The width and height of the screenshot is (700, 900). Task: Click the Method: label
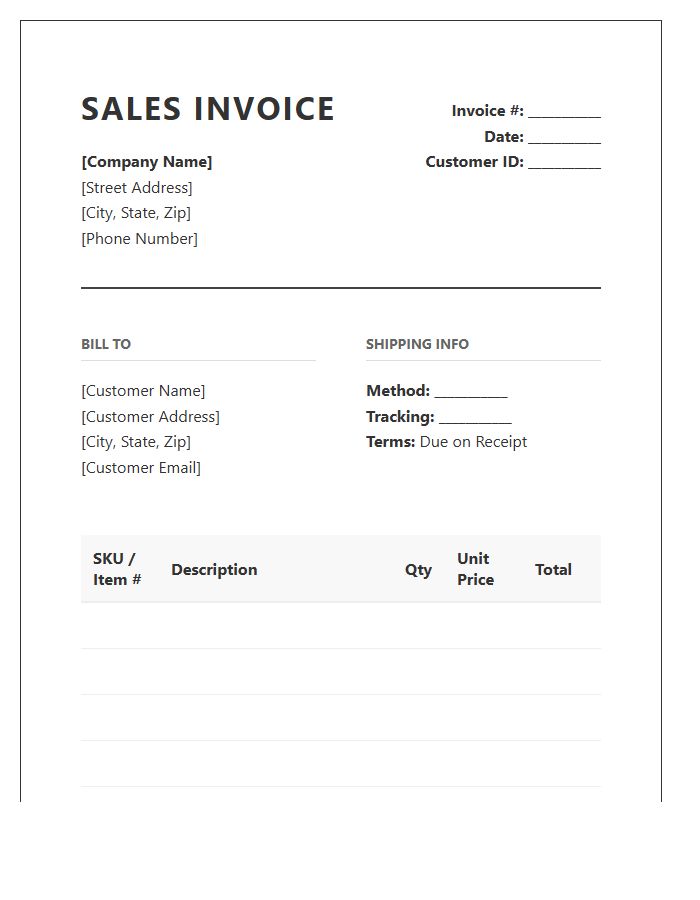(x=398, y=391)
